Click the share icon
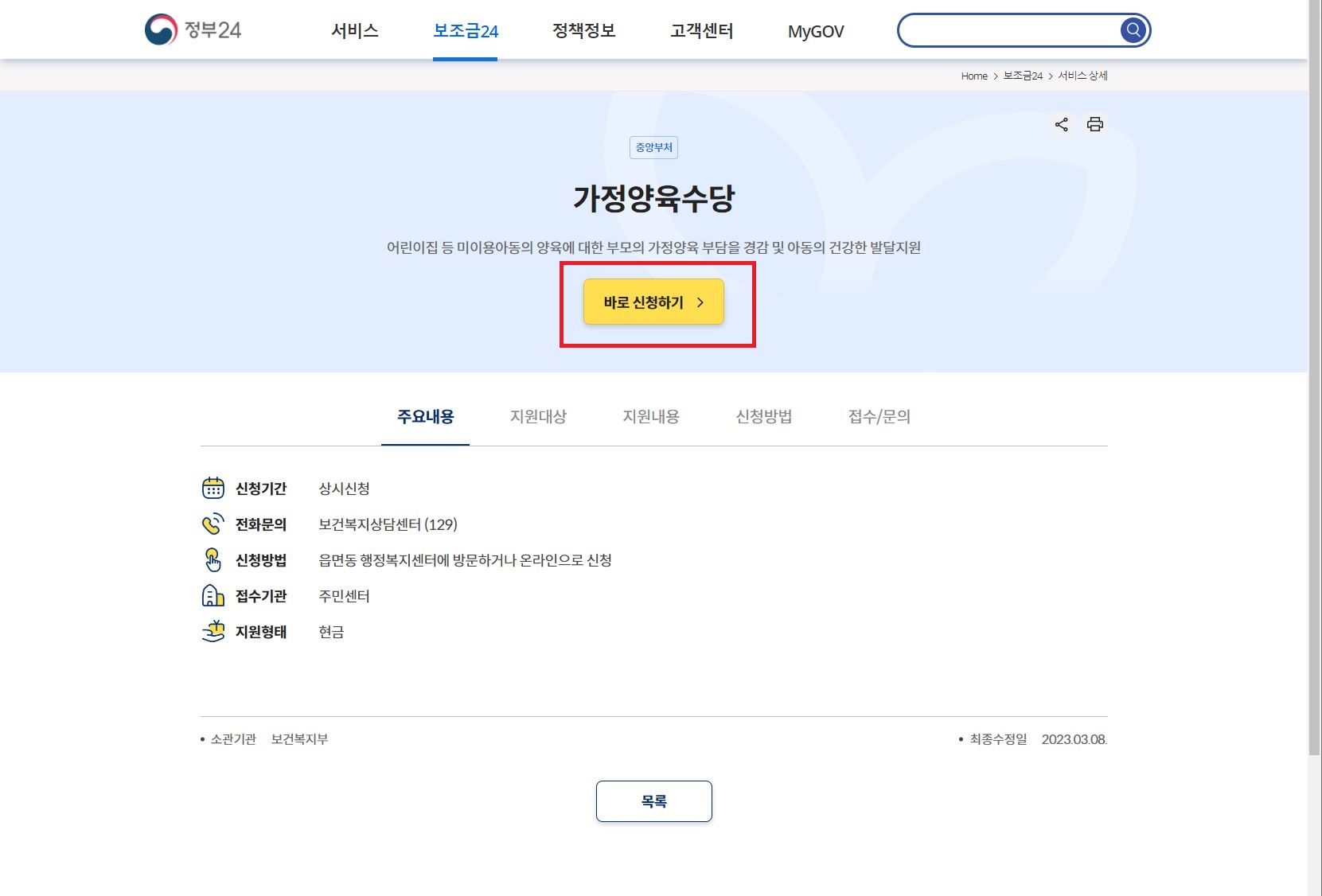Image resolution: width=1322 pixels, height=896 pixels. coord(1061,124)
